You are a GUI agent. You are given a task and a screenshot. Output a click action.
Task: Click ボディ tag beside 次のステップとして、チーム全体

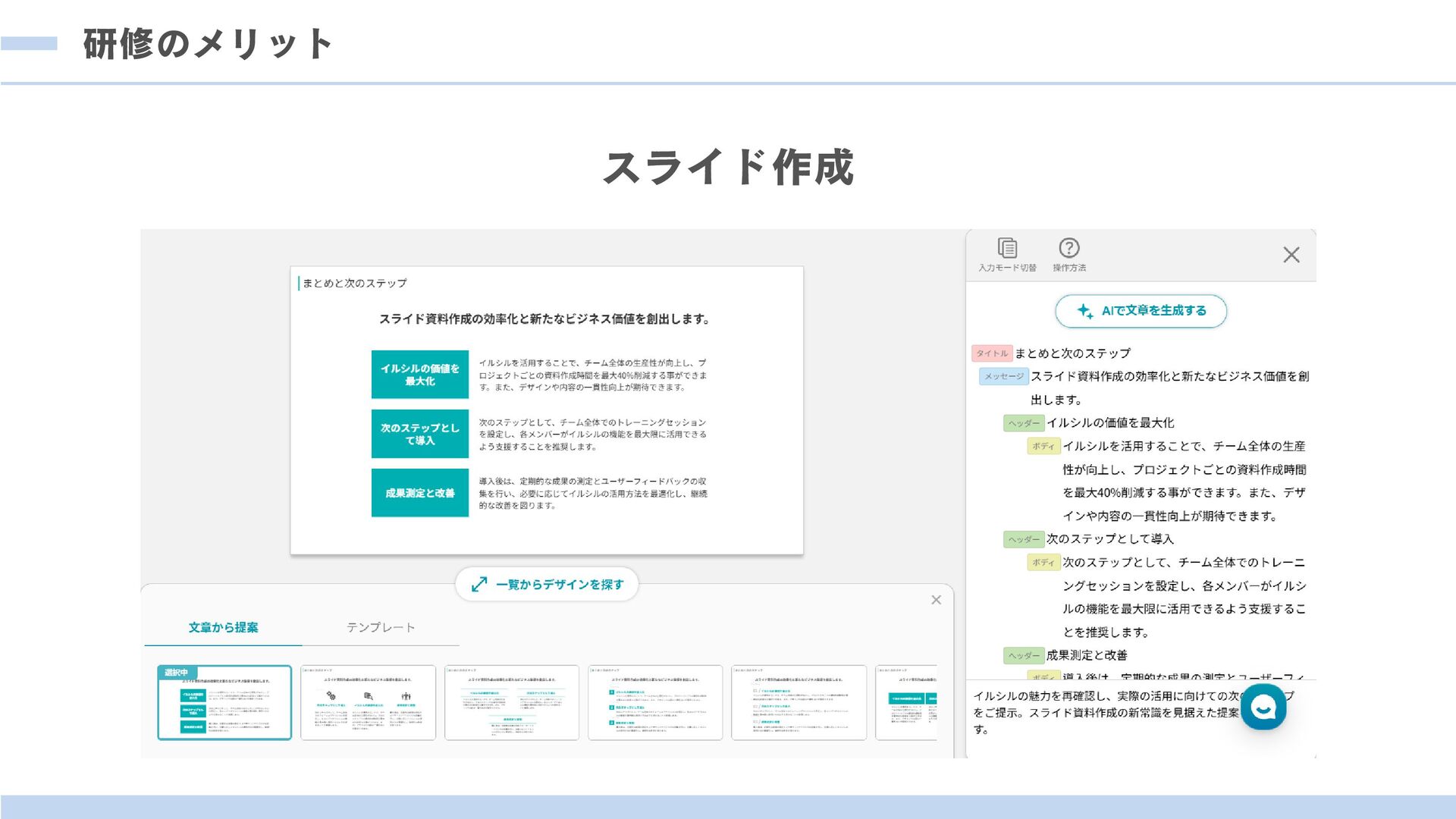(1043, 562)
